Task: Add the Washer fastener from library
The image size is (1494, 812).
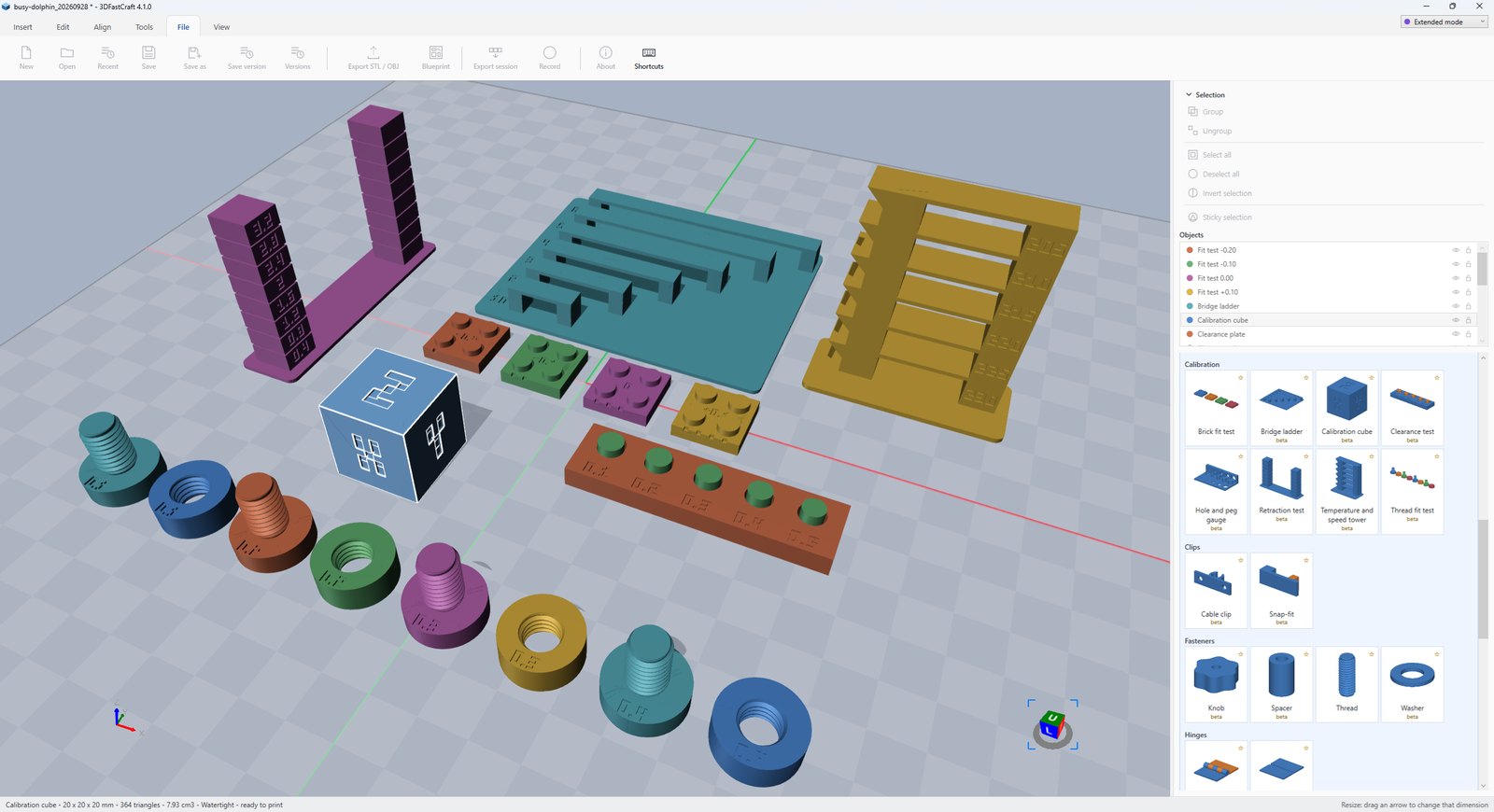Action: tap(1412, 684)
